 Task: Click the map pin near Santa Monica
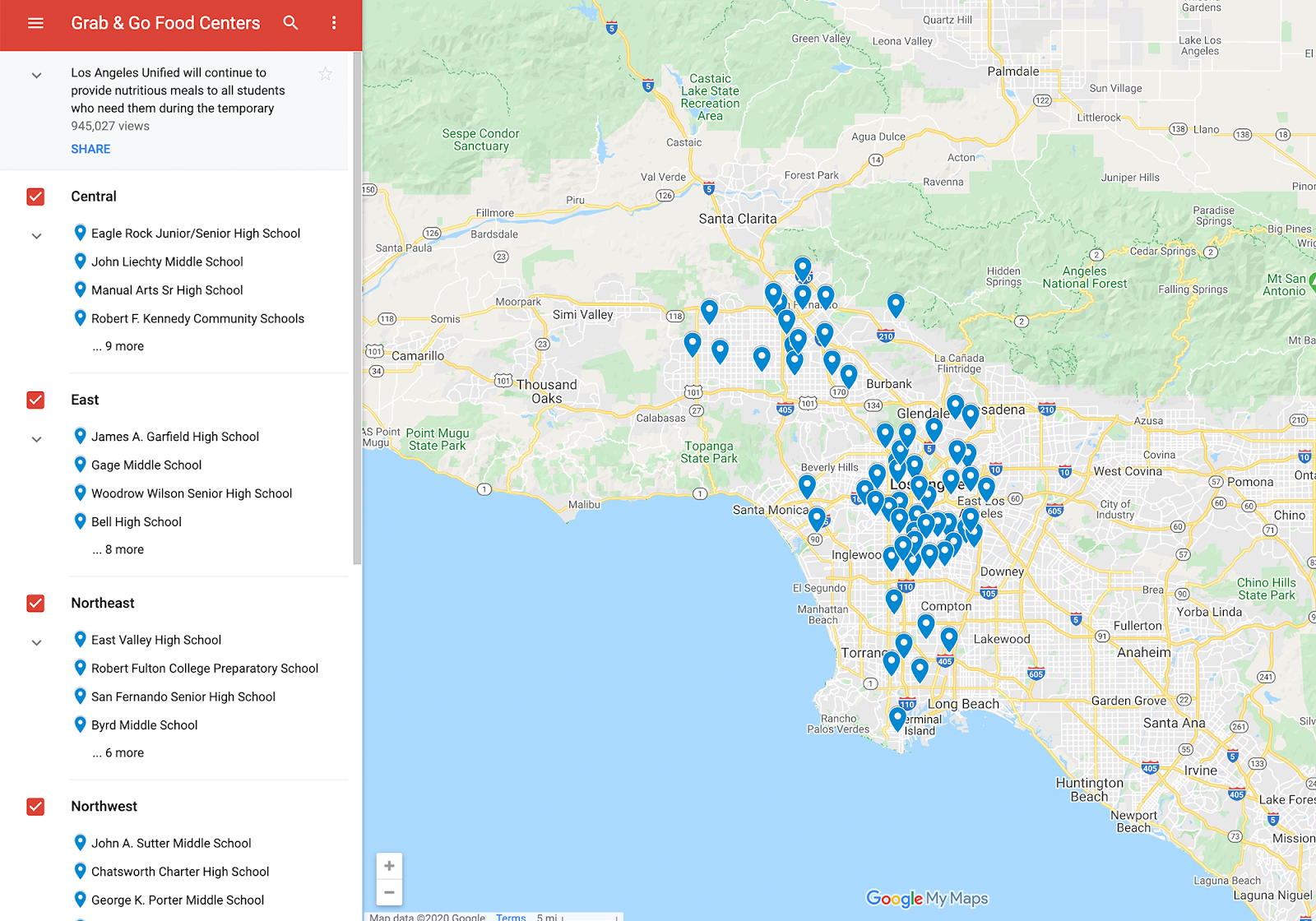click(817, 519)
